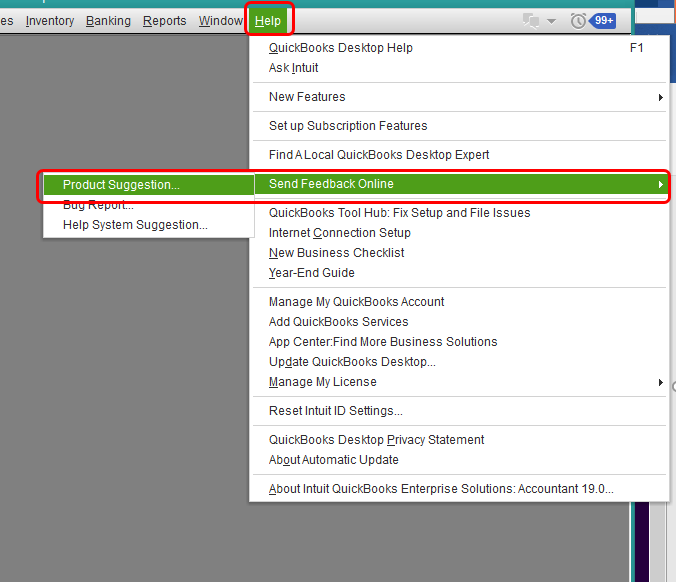This screenshot has width=676, height=582.
Task: Click the 99+ notifications badge
Action: (603, 20)
